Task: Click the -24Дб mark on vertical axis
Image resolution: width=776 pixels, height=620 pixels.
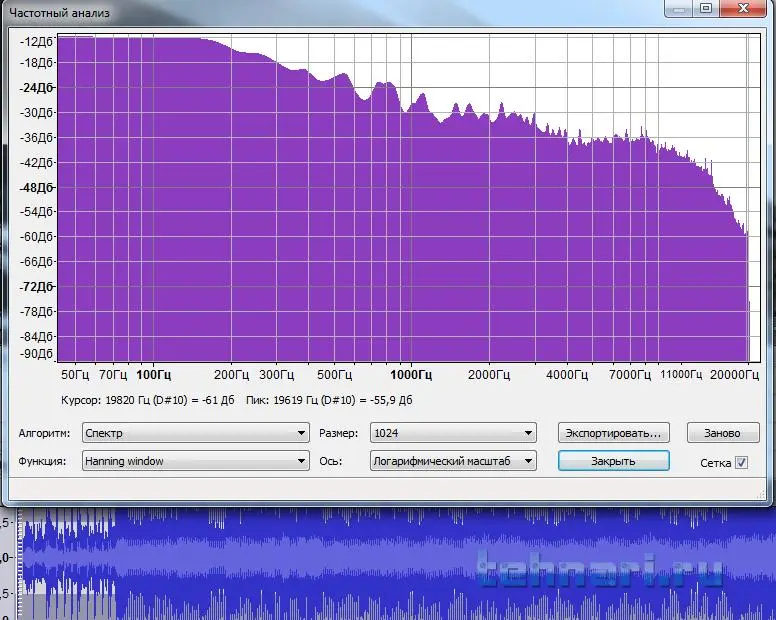Action: pyautogui.click(x=37, y=89)
